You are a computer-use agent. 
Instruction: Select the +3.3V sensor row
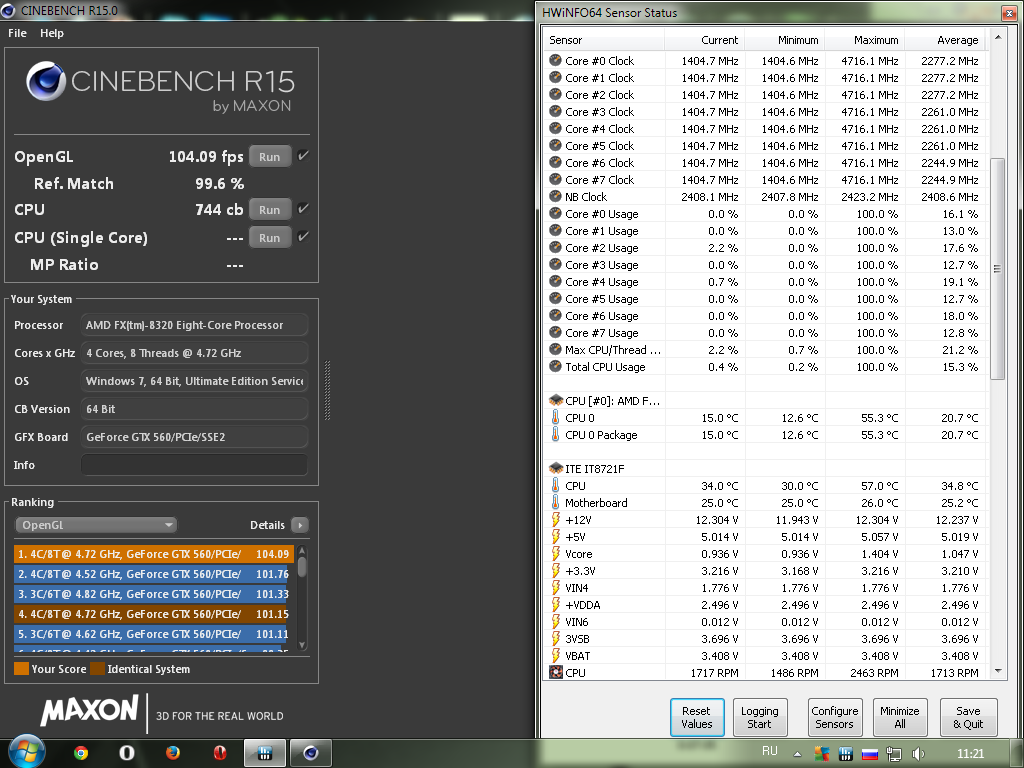click(765, 571)
